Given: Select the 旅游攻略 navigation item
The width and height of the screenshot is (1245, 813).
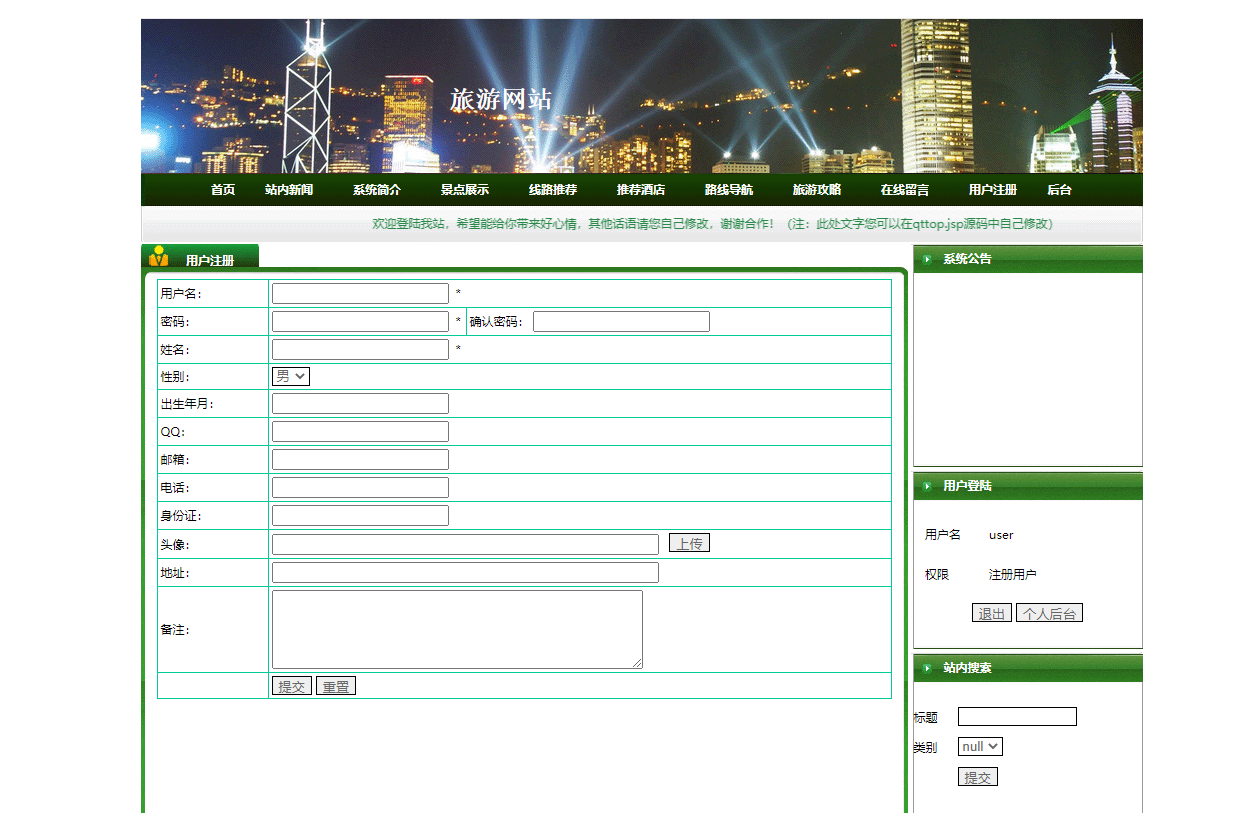Looking at the screenshot, I should (815, 189).
